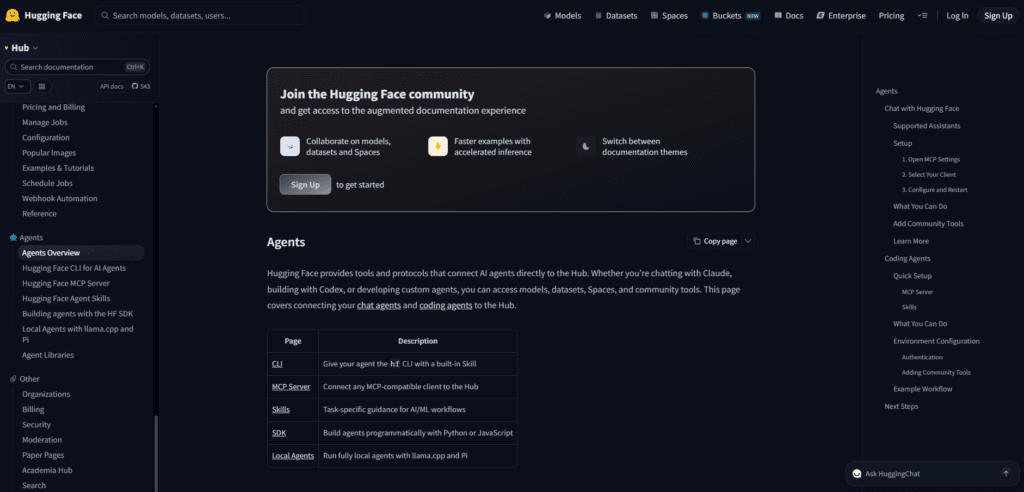Open Hugging Face CLI for AI Agents
Screen dimensions: 1024x492
(x=74, y=268)
